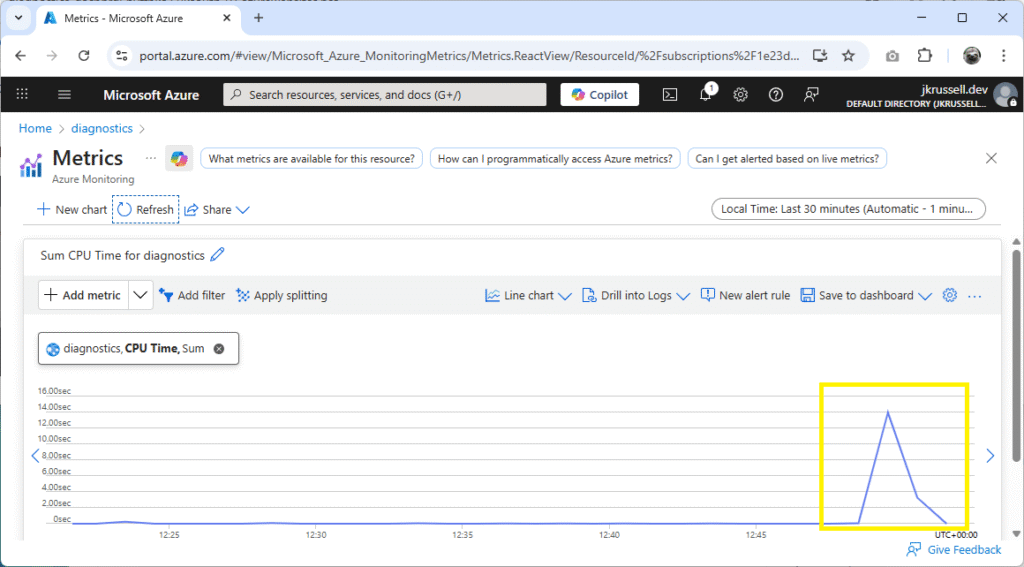Open the tab search dropdown arrow
Screen dimensions: 1024x567
[x=18, y=18]
